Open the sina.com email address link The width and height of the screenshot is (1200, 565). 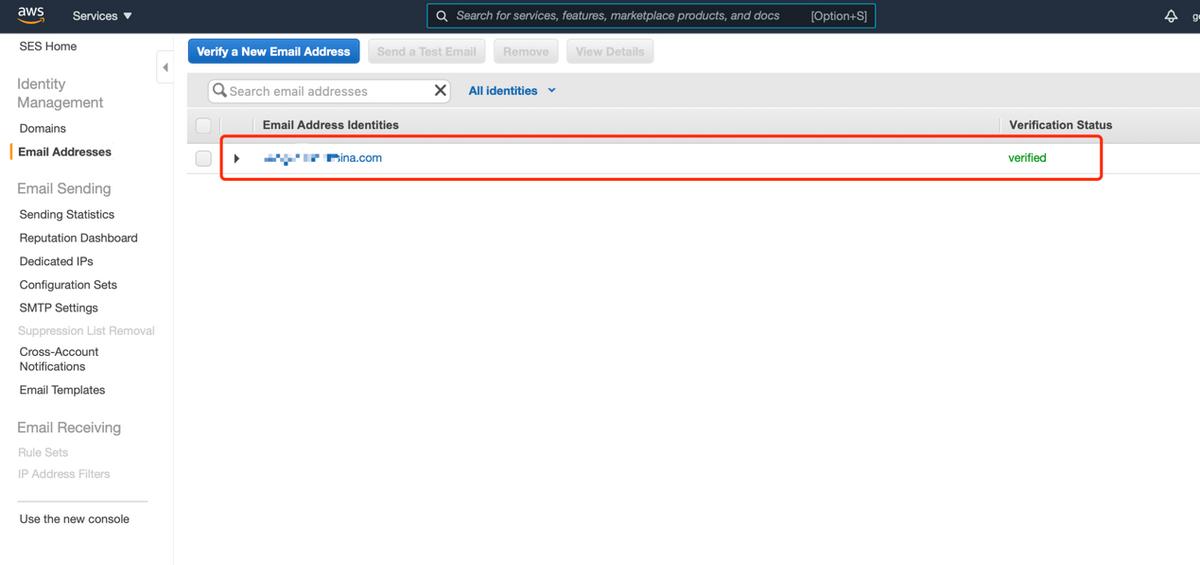322,158
